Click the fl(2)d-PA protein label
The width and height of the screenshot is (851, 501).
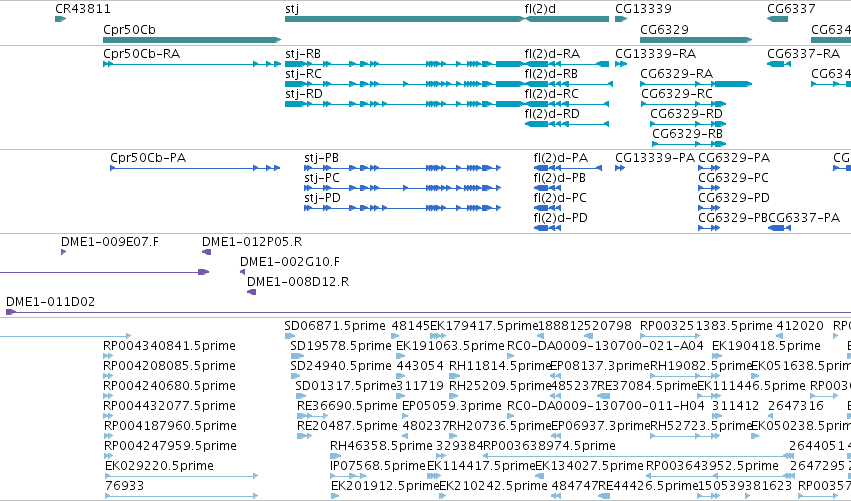coord(561,158)
